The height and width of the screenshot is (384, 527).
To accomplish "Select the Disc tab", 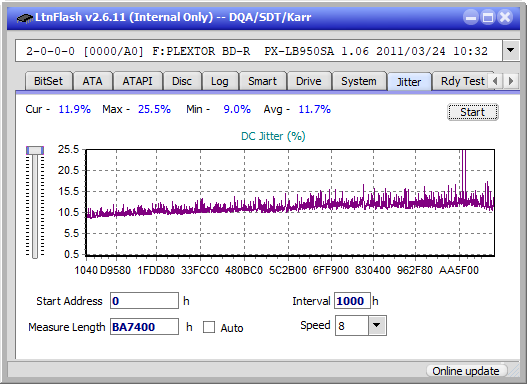I will (x=182, y=81).
